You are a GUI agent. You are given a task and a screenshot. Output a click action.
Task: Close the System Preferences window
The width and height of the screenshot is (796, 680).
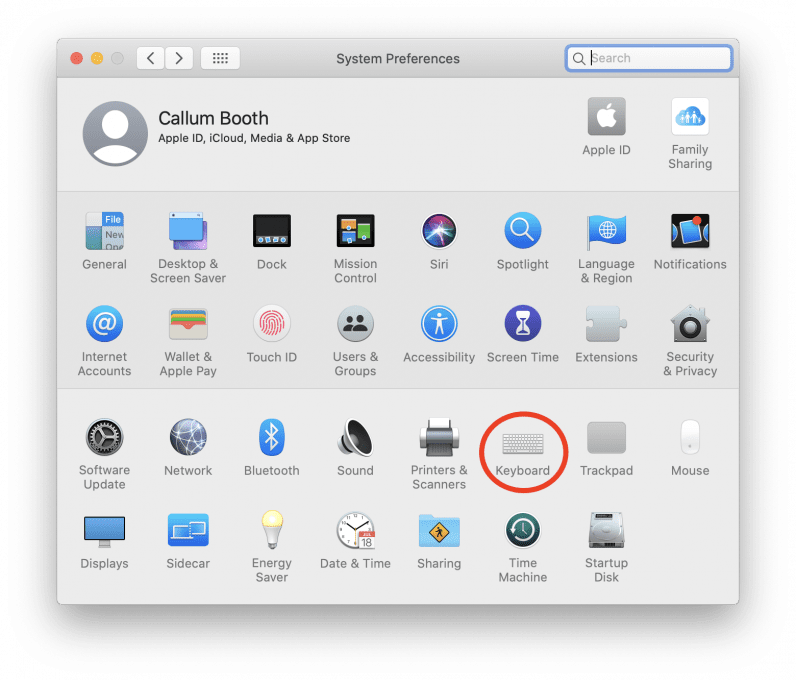pos(77,58)
